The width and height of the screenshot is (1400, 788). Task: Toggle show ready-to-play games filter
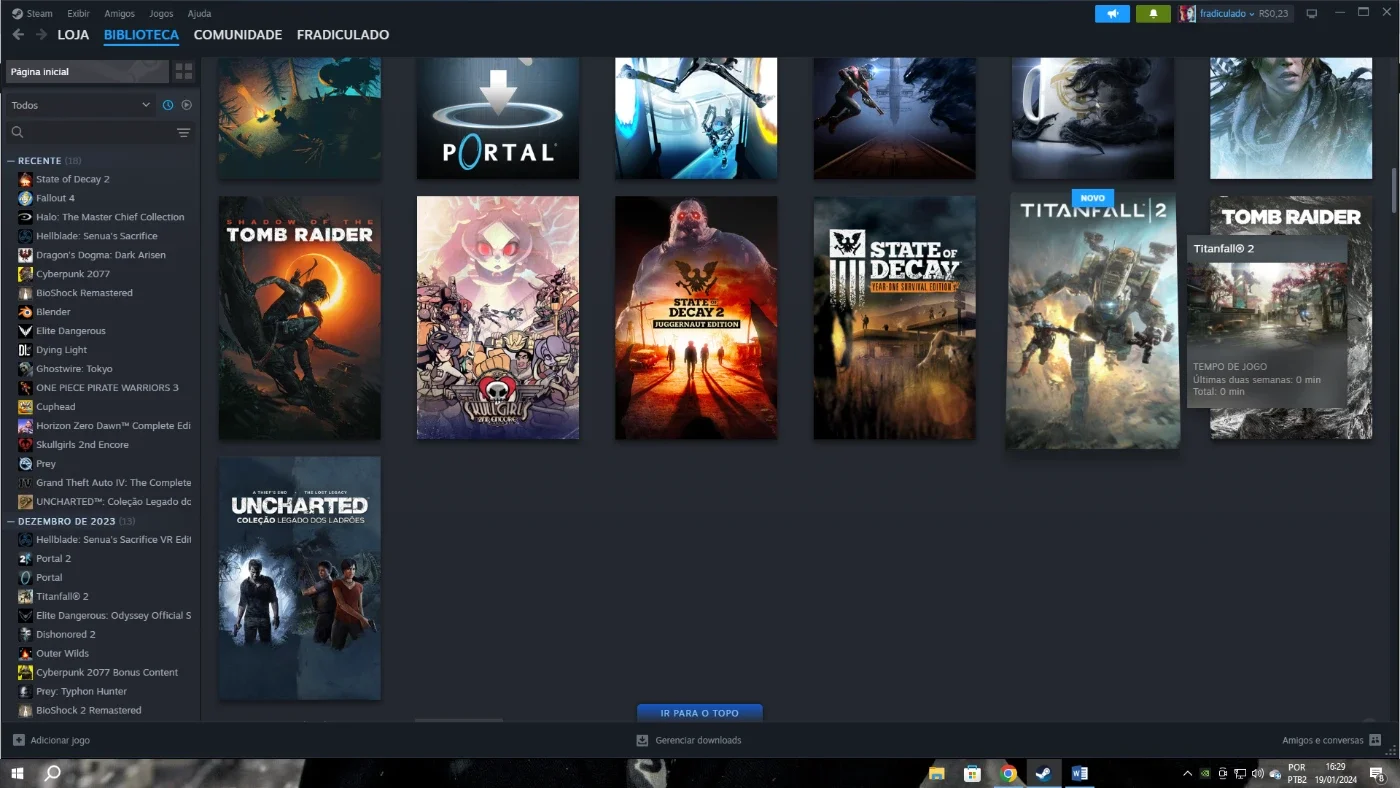[186, 105]
